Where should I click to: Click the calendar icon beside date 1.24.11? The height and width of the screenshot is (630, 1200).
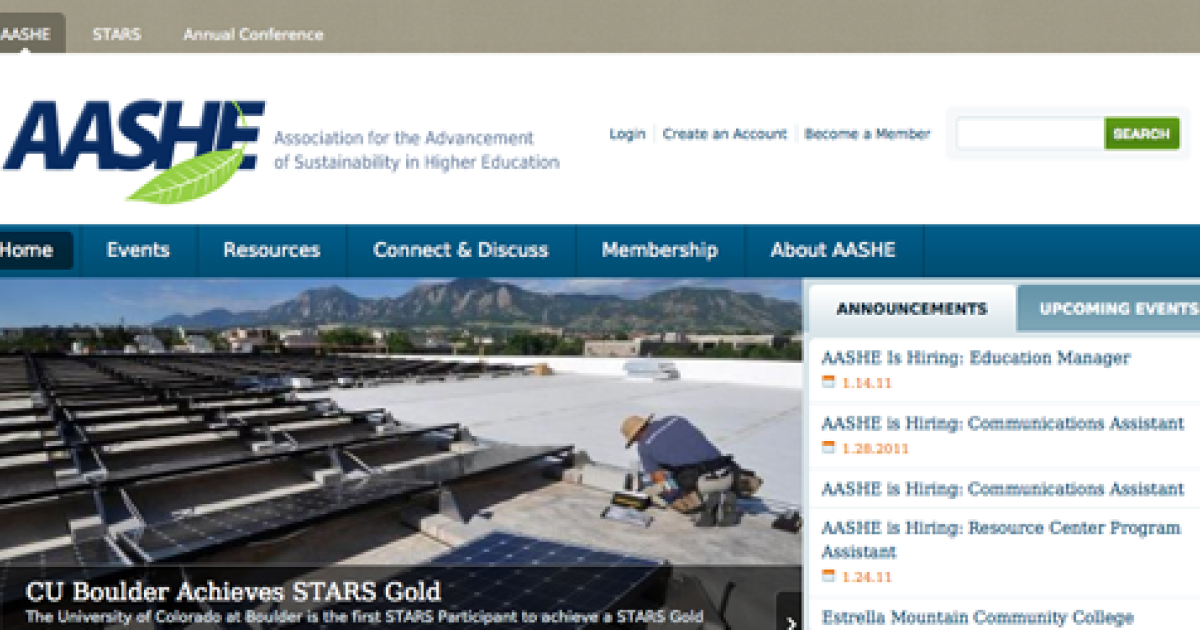click(x=828, y=576)
